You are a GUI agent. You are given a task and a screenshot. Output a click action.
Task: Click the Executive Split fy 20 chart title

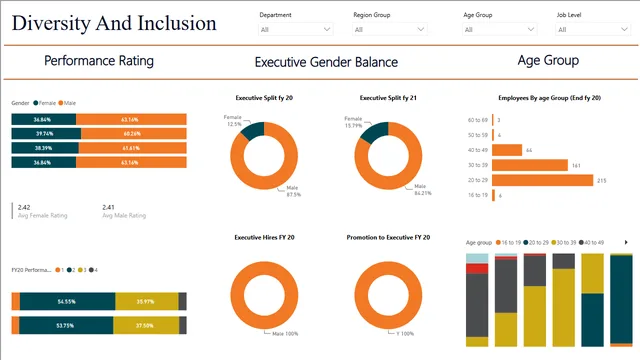tap(264, 98)
